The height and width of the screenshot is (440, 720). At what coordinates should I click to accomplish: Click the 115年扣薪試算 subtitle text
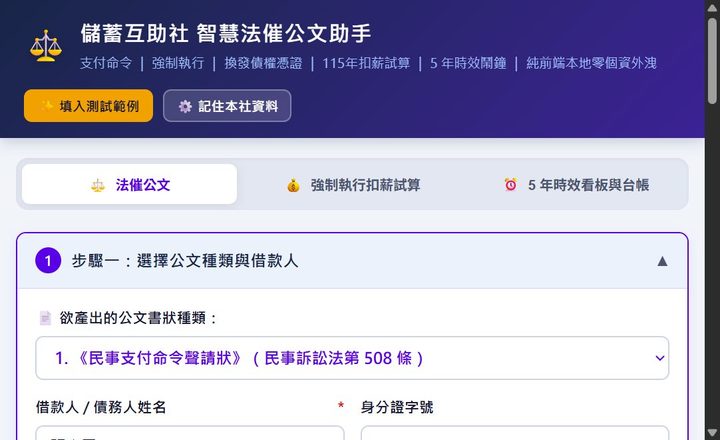point(366,63)
